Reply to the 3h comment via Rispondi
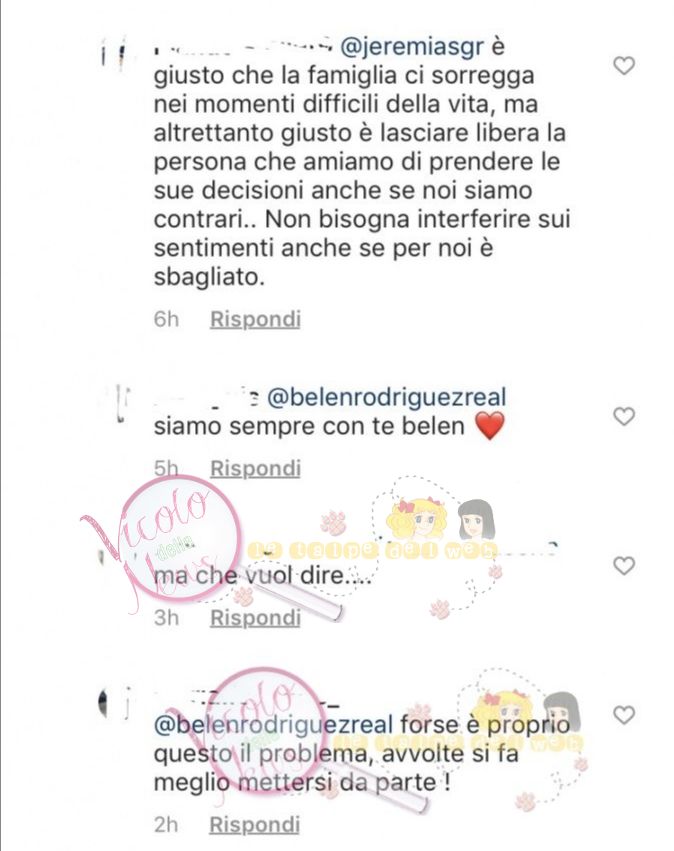This screenshot has width=674, height=851. 255,618
